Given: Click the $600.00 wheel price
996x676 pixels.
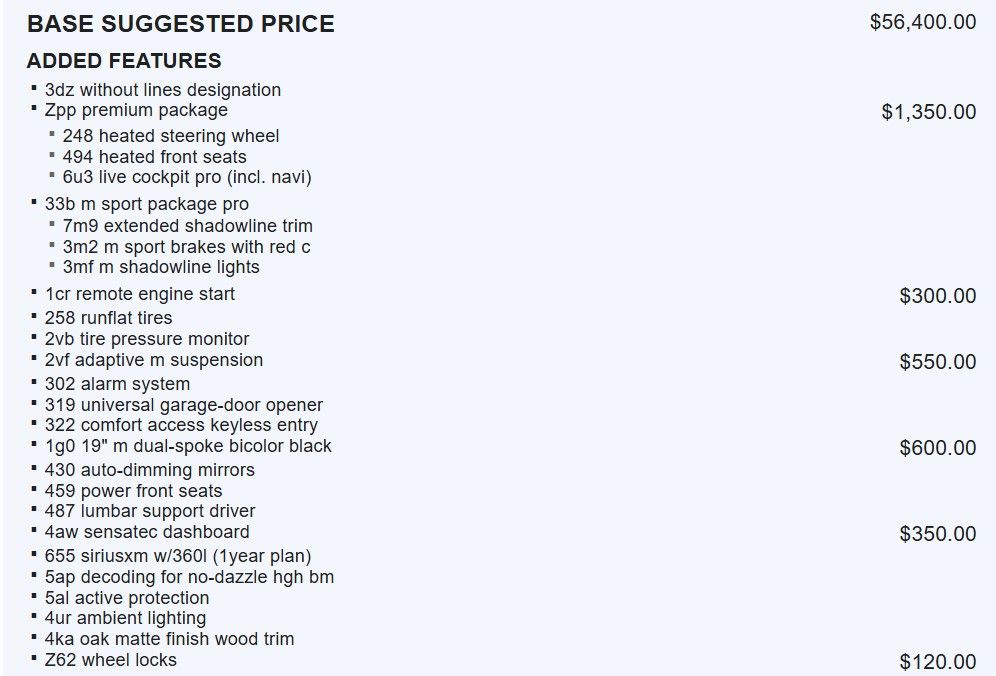Looking at the screenshot, I should click(937, 448).
